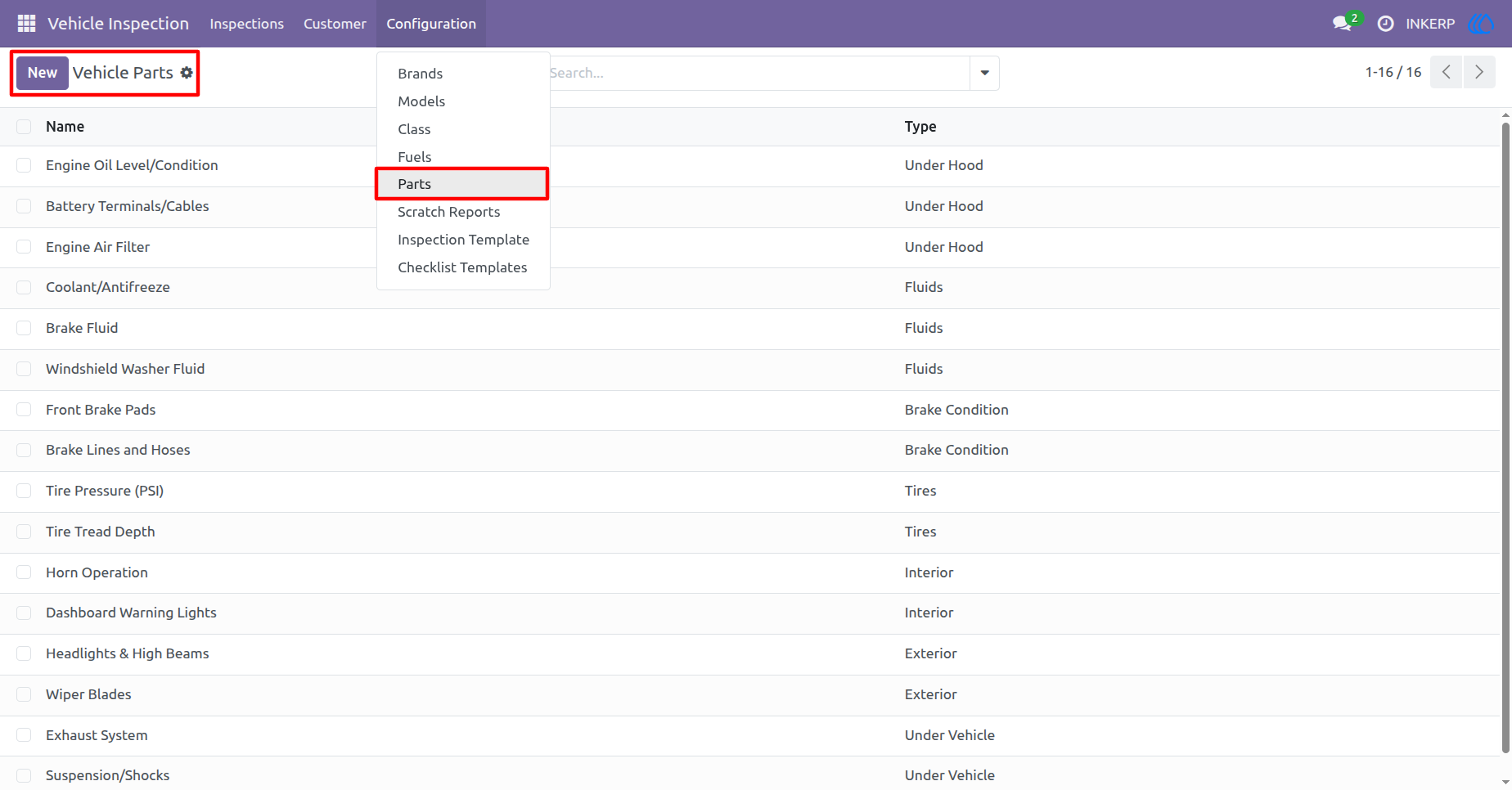1512x790 pixels.
Task: Open Scratch Reports menu entry
Action: (x=463, y=212)
